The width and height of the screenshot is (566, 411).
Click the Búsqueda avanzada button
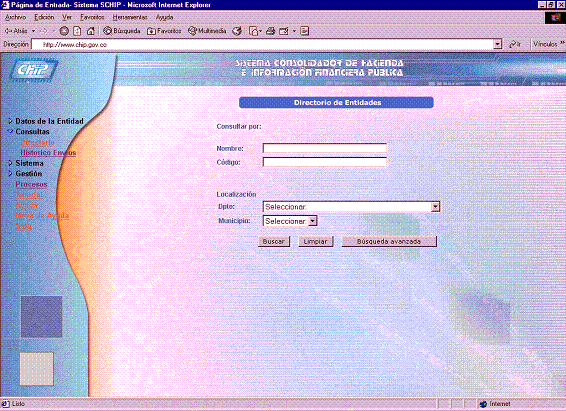coord(389,241)
